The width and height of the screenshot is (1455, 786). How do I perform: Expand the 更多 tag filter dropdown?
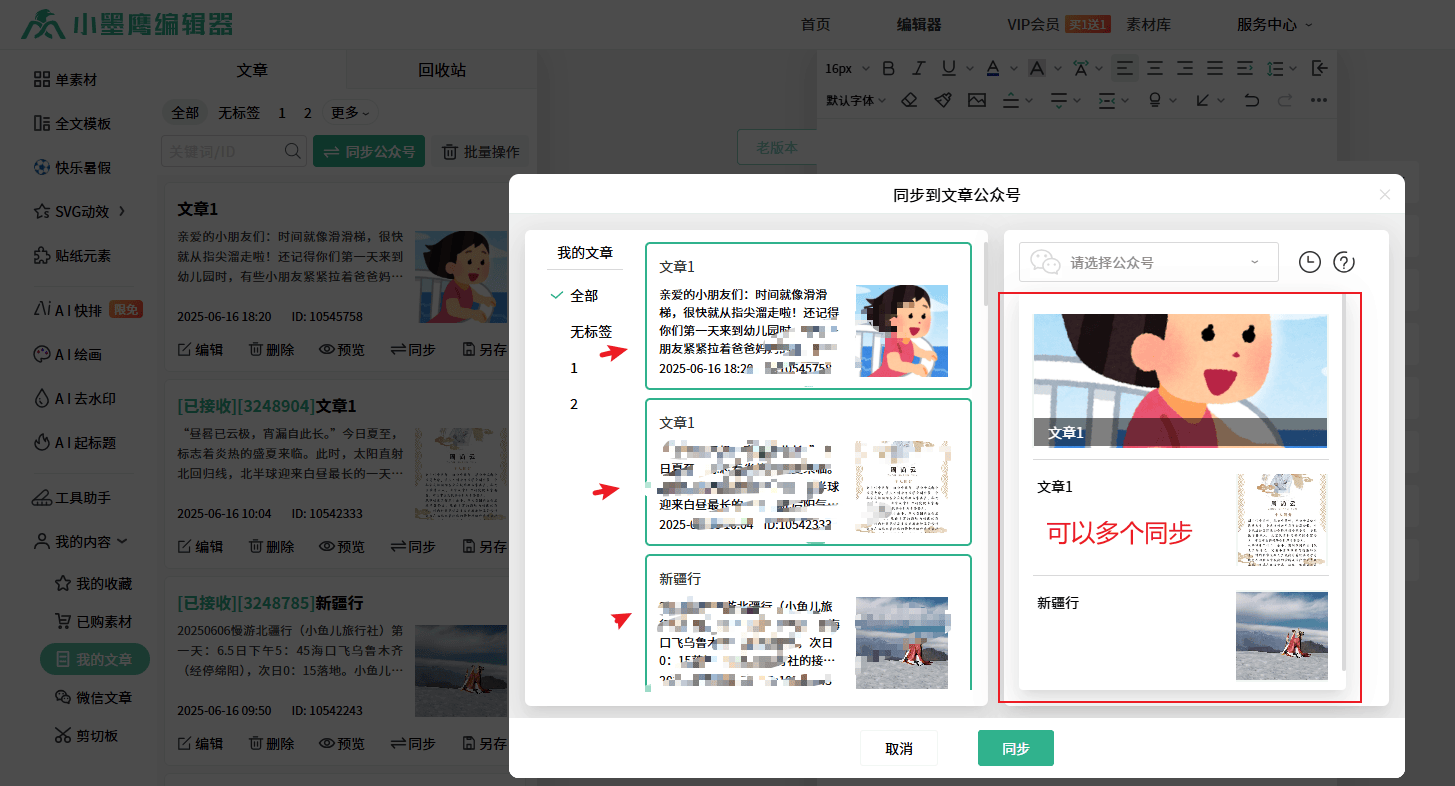tap(348, 112)
